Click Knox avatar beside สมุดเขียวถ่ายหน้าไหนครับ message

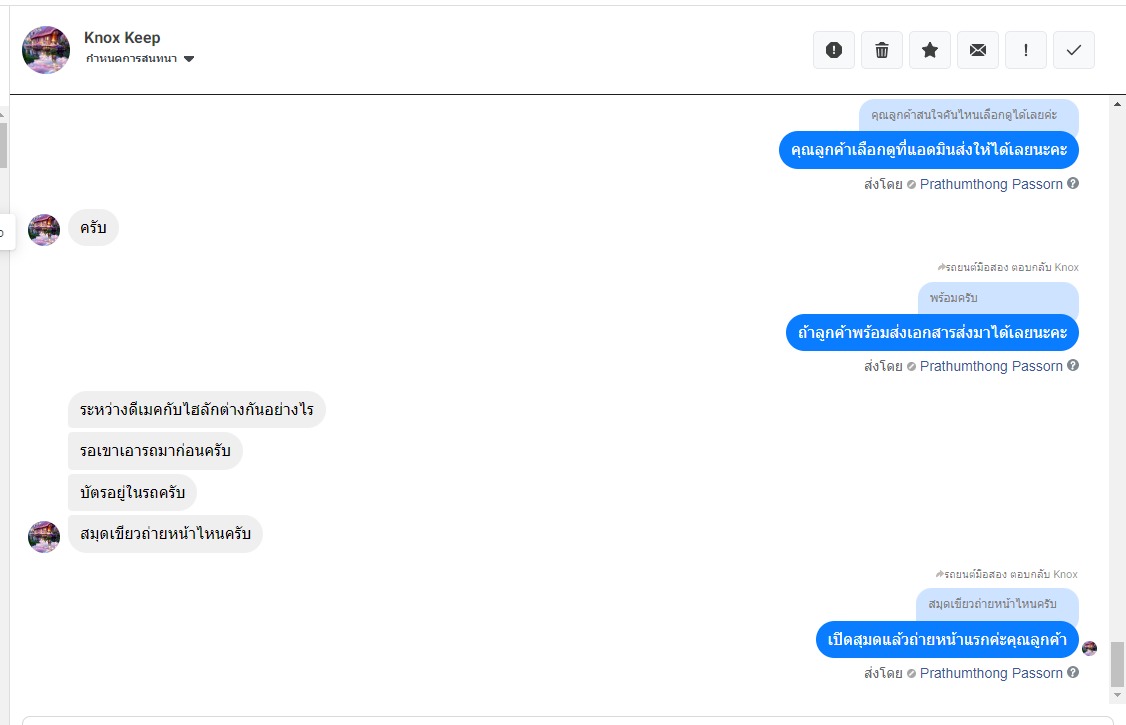coord(44,535)
